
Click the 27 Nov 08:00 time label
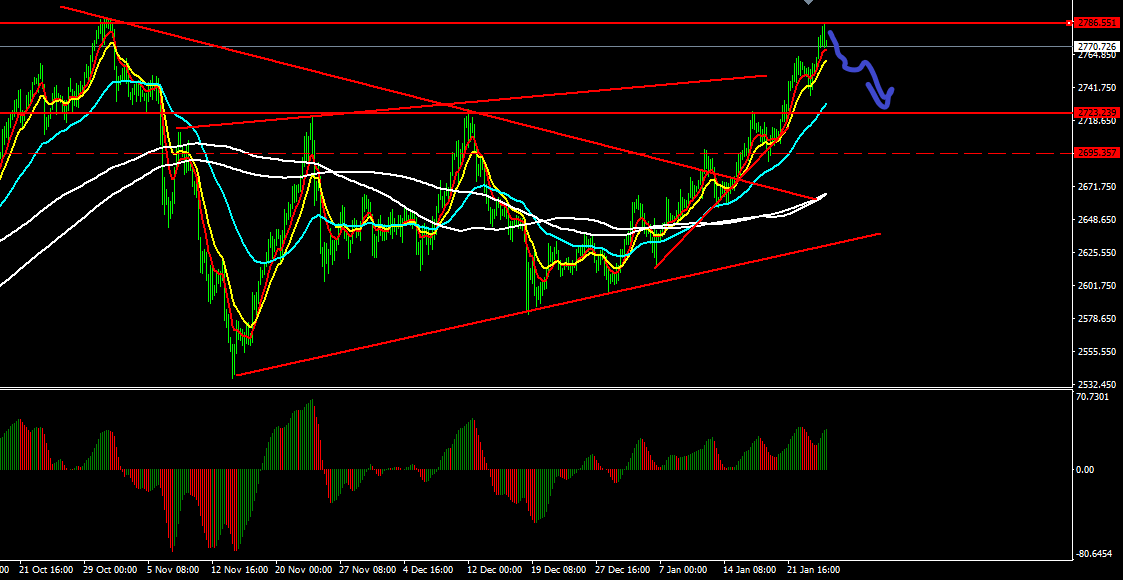367,570
